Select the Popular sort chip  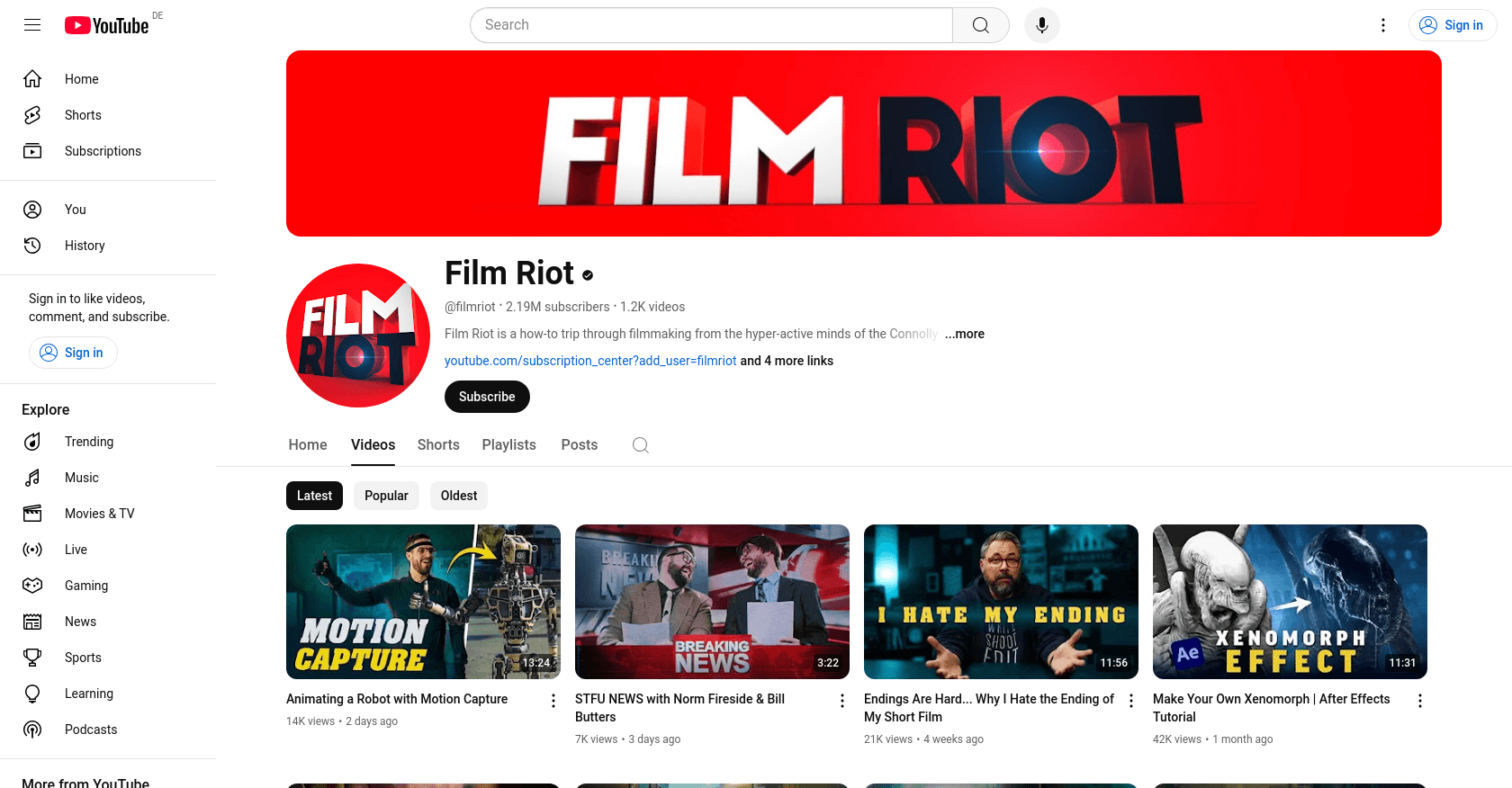coord(386,496)
